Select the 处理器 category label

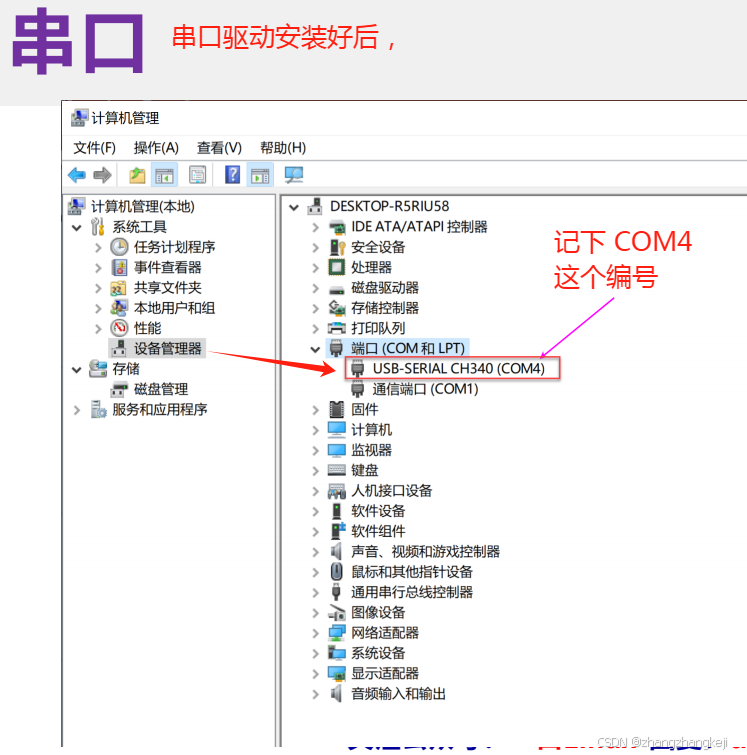(x=371, y=268)
